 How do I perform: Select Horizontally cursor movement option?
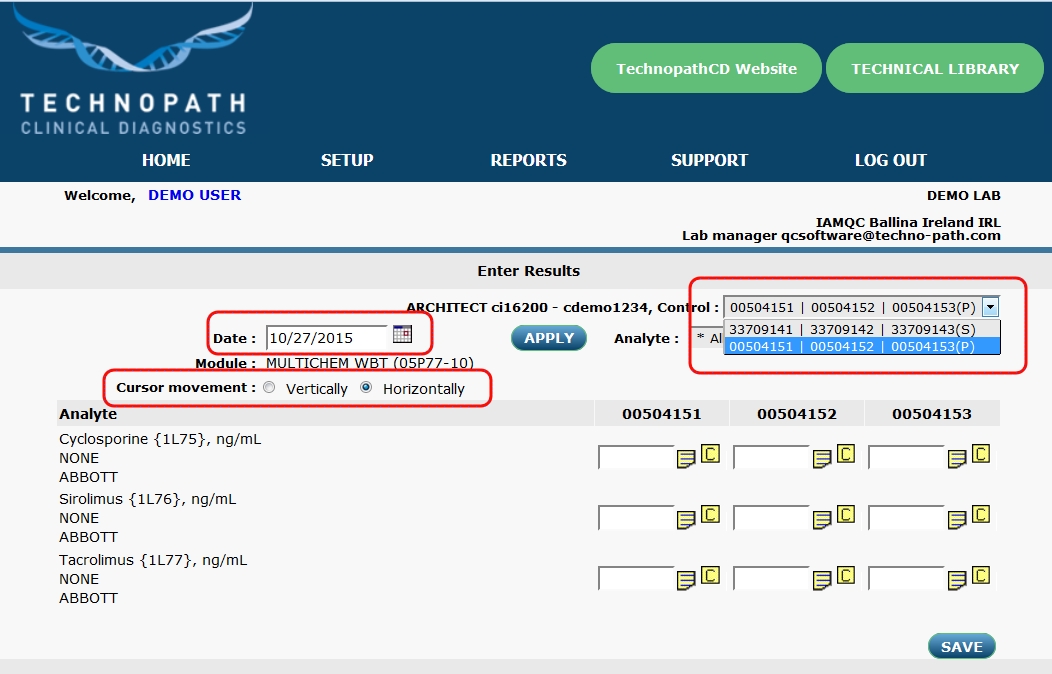pos(366,388)
